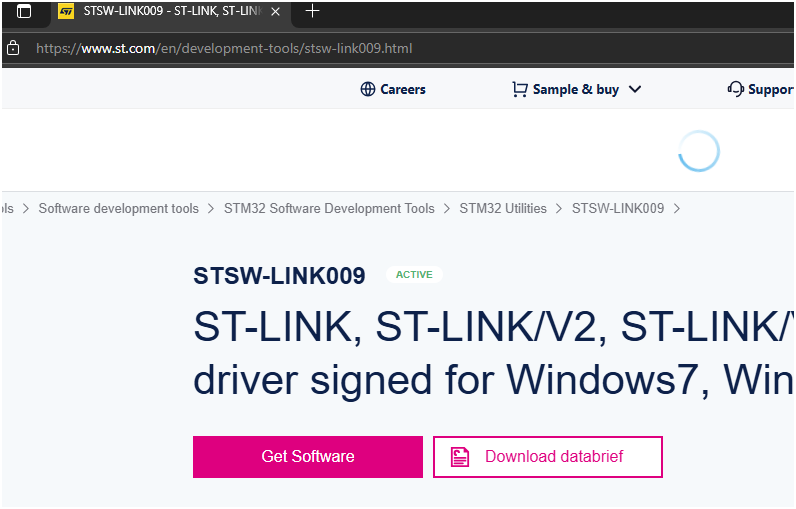Click the shopping cart icon
Viewport: 796px width, 509px height.
pyautogui.click(x=520, y=89)
